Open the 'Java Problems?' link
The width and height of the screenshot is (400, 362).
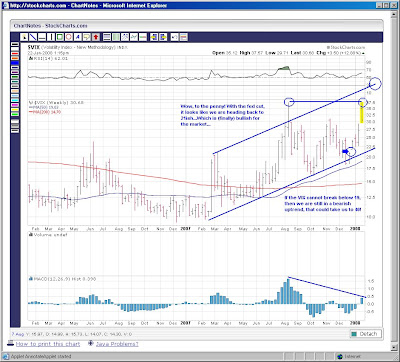click(117, 344)
